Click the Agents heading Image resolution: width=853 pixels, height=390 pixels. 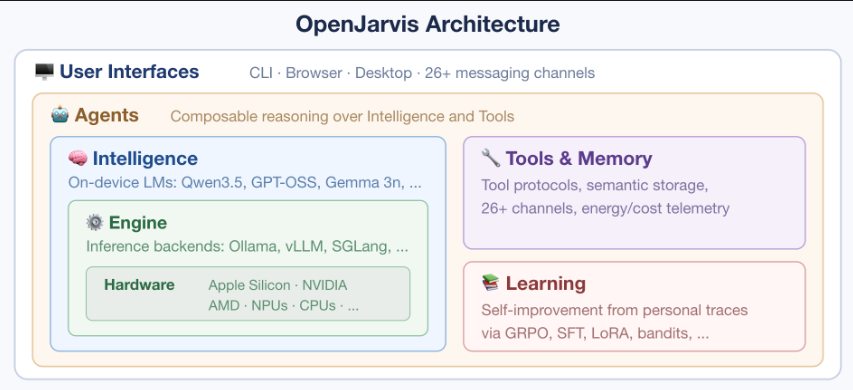107,115
